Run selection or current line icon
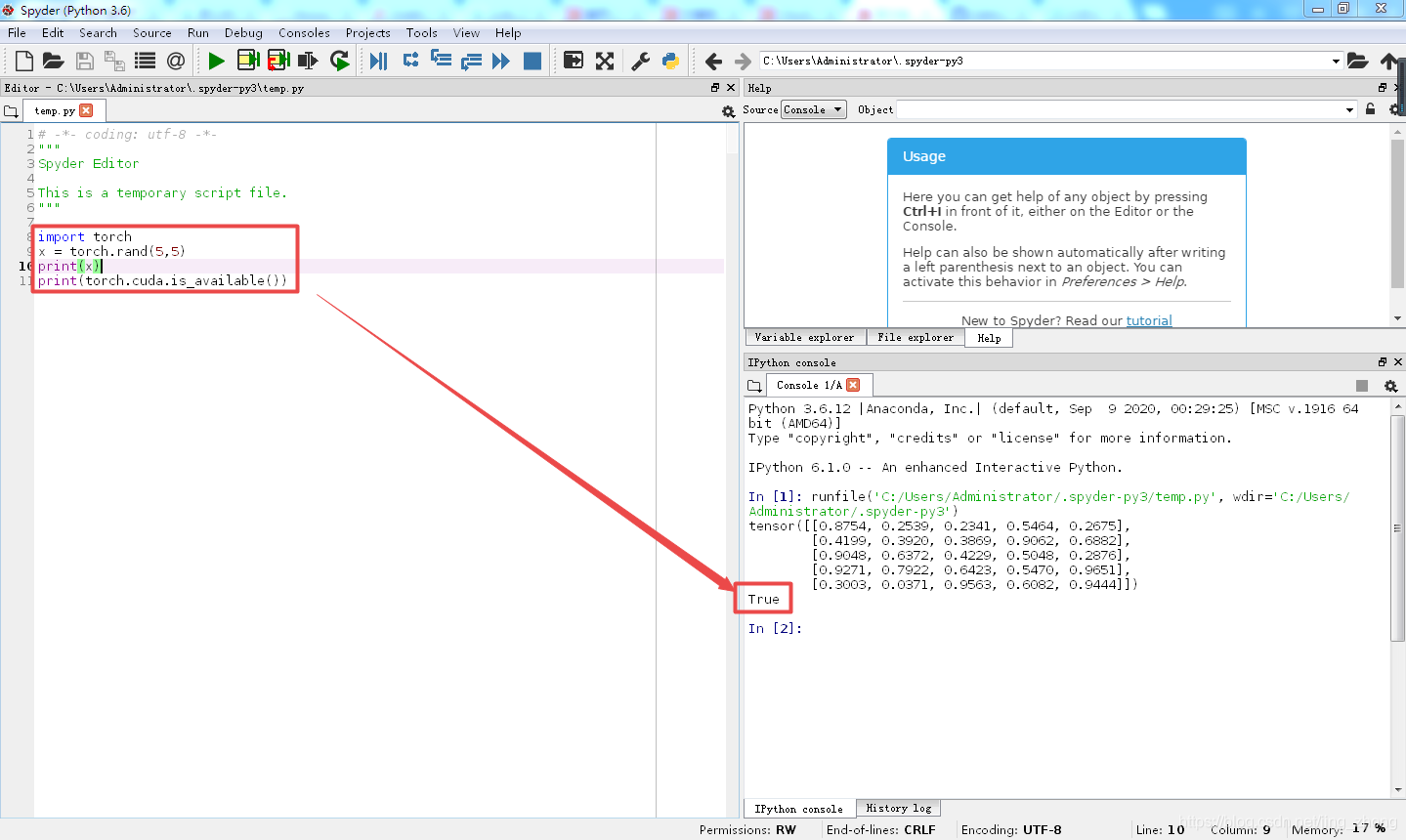Image resolution: width=1406 pixels, height=840 pixels. pos(308,61)
